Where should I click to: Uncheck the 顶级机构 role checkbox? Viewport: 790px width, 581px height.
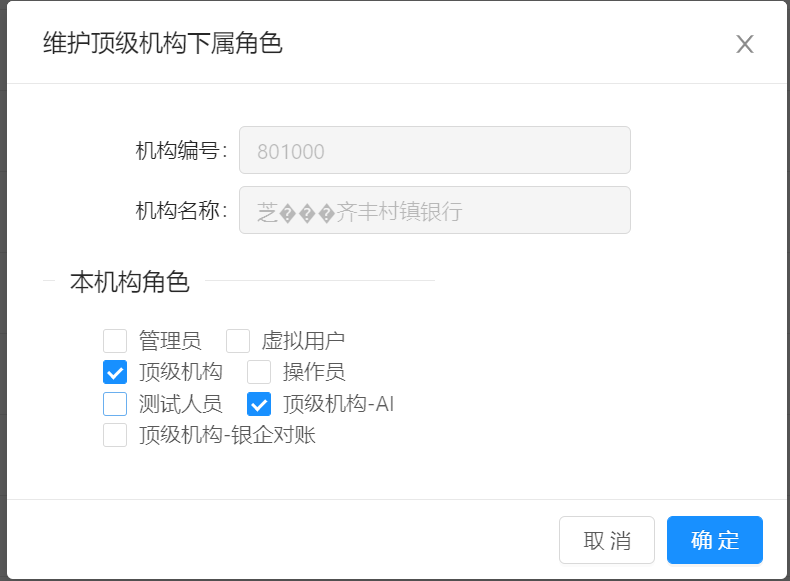point(115,372)
